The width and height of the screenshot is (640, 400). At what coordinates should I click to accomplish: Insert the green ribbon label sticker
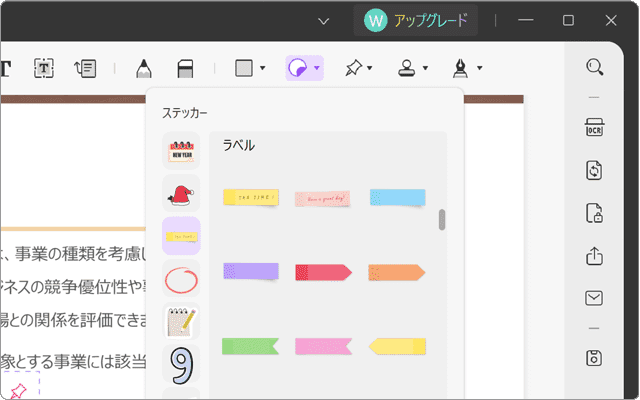pyautogui.click(x=250, y=346)
